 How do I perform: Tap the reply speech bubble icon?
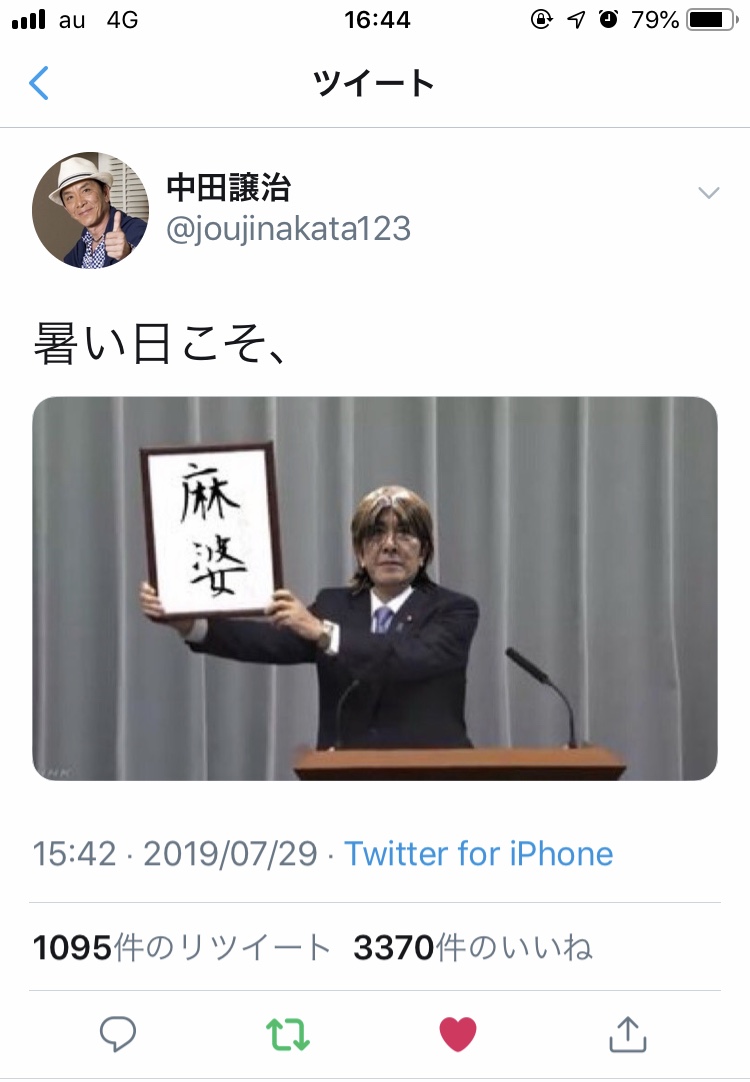click(118, 1034)
